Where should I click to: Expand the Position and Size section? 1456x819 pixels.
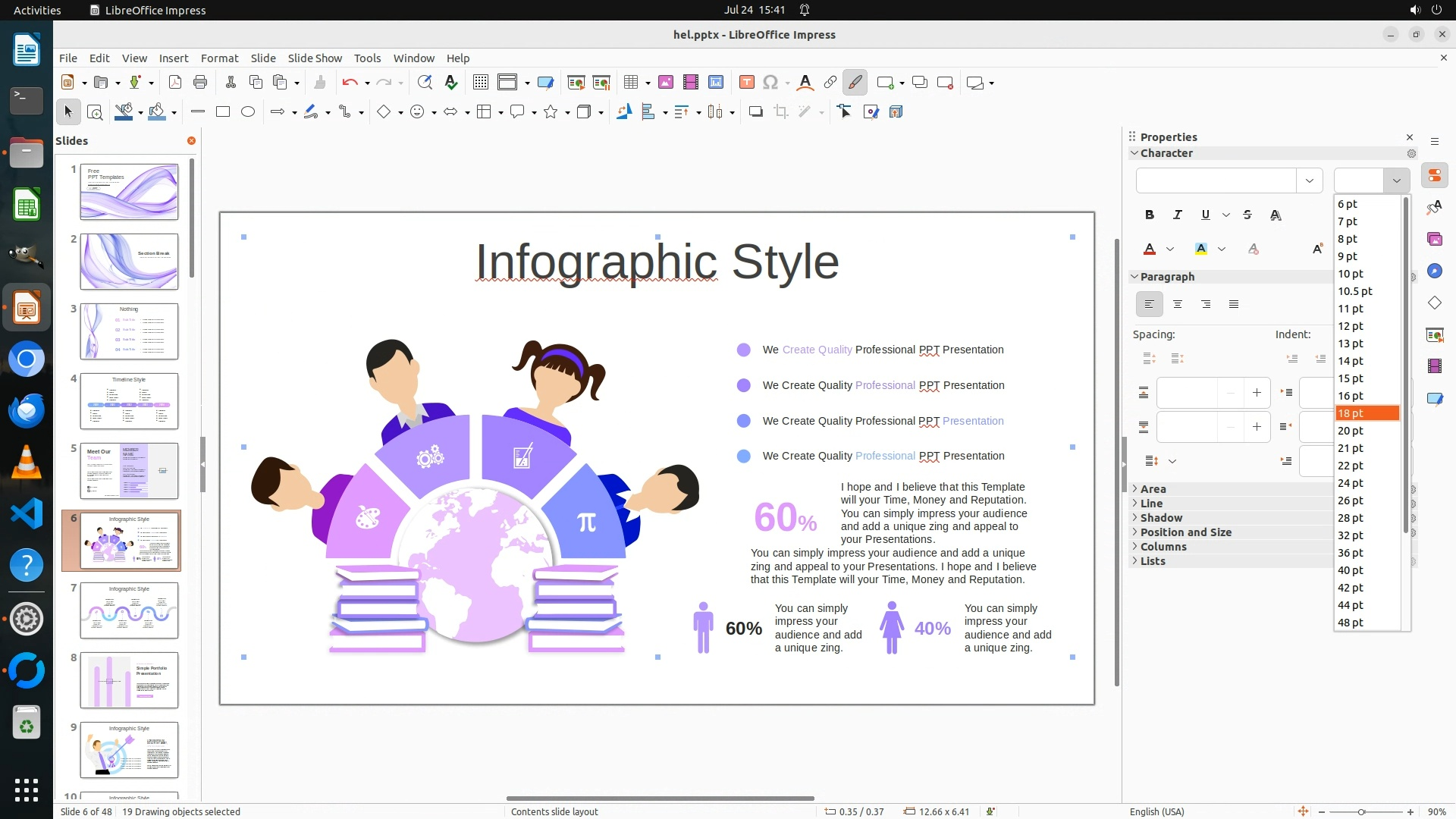coord(1185,532)
